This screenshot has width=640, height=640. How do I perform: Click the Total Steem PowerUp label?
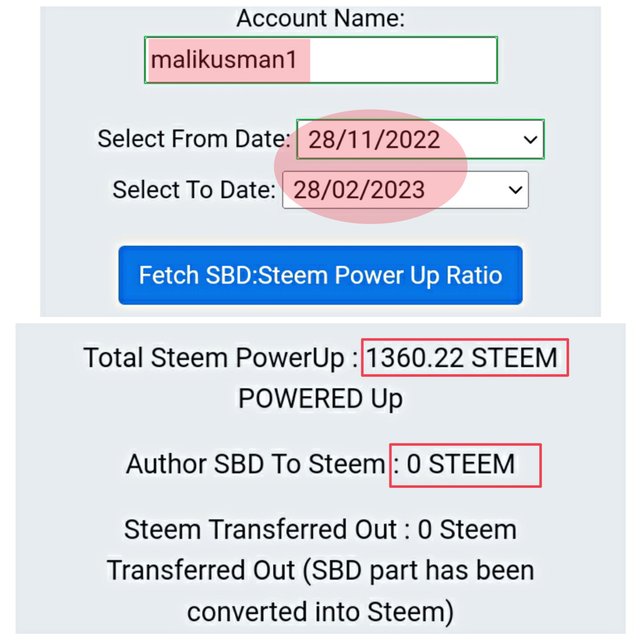click(220, 357)
